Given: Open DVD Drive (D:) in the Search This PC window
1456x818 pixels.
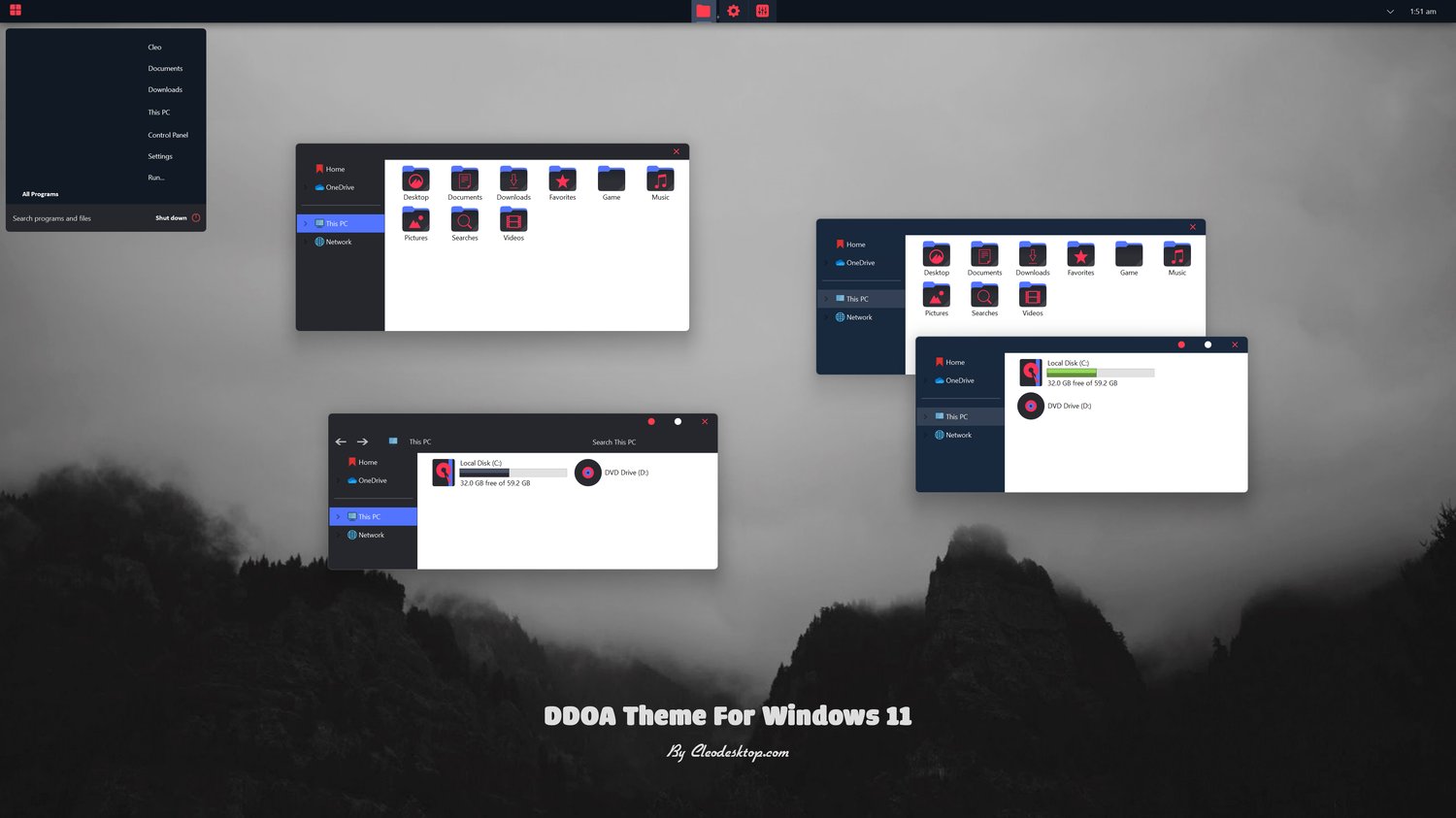Looking at the screenshot, I should (612, 473).
